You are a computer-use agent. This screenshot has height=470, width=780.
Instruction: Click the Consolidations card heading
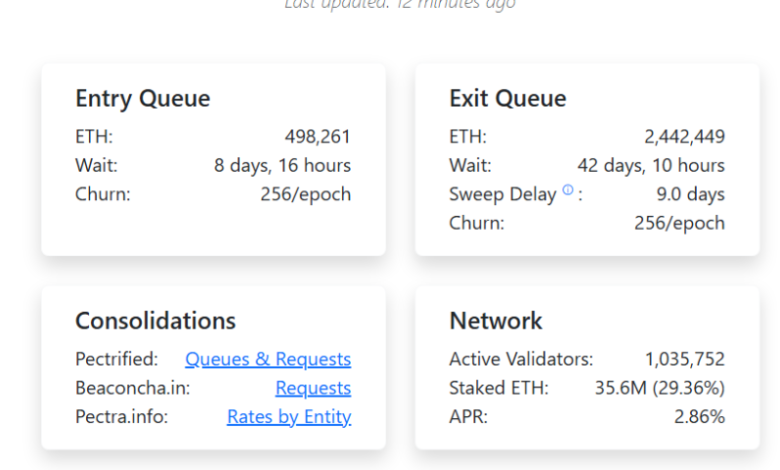coord(155,321)
